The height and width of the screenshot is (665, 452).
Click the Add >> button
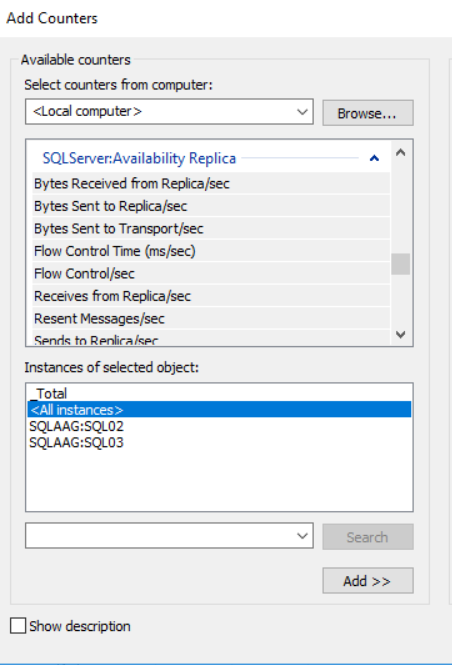368,581
